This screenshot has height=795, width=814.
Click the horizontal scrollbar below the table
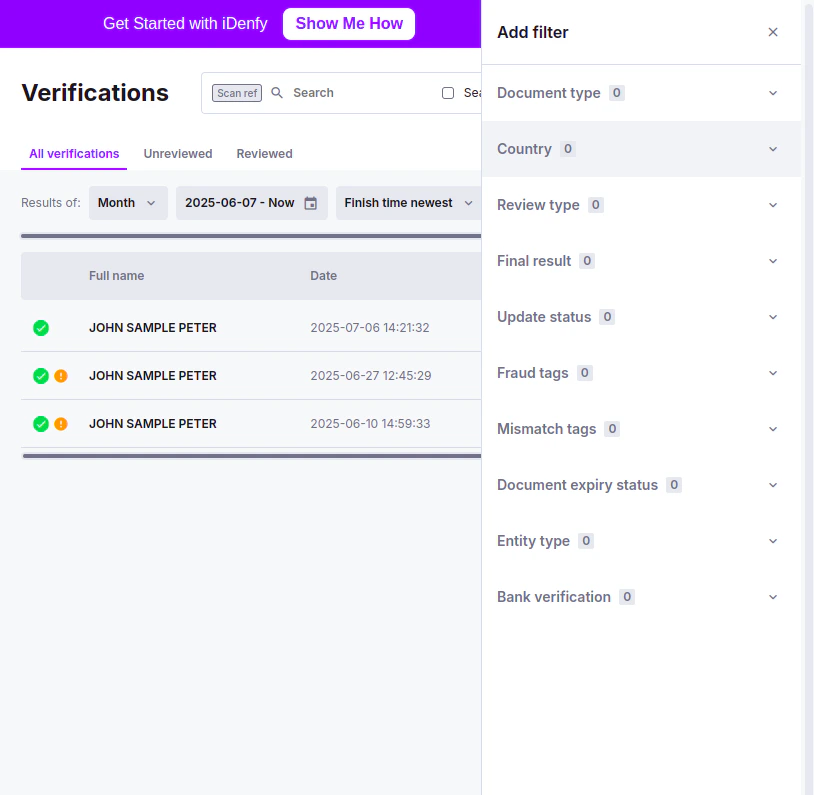pos(252,456)
